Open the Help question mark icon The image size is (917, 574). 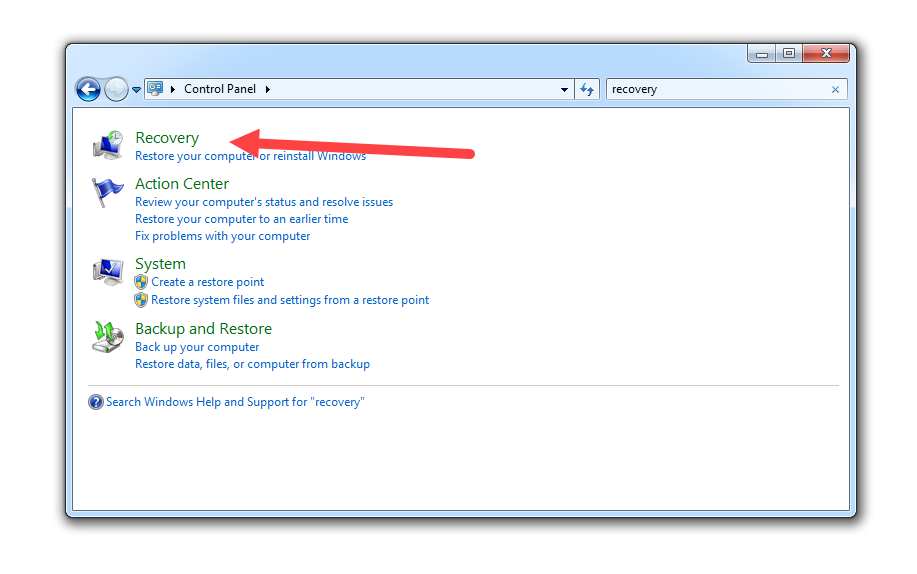coord(95,402)
